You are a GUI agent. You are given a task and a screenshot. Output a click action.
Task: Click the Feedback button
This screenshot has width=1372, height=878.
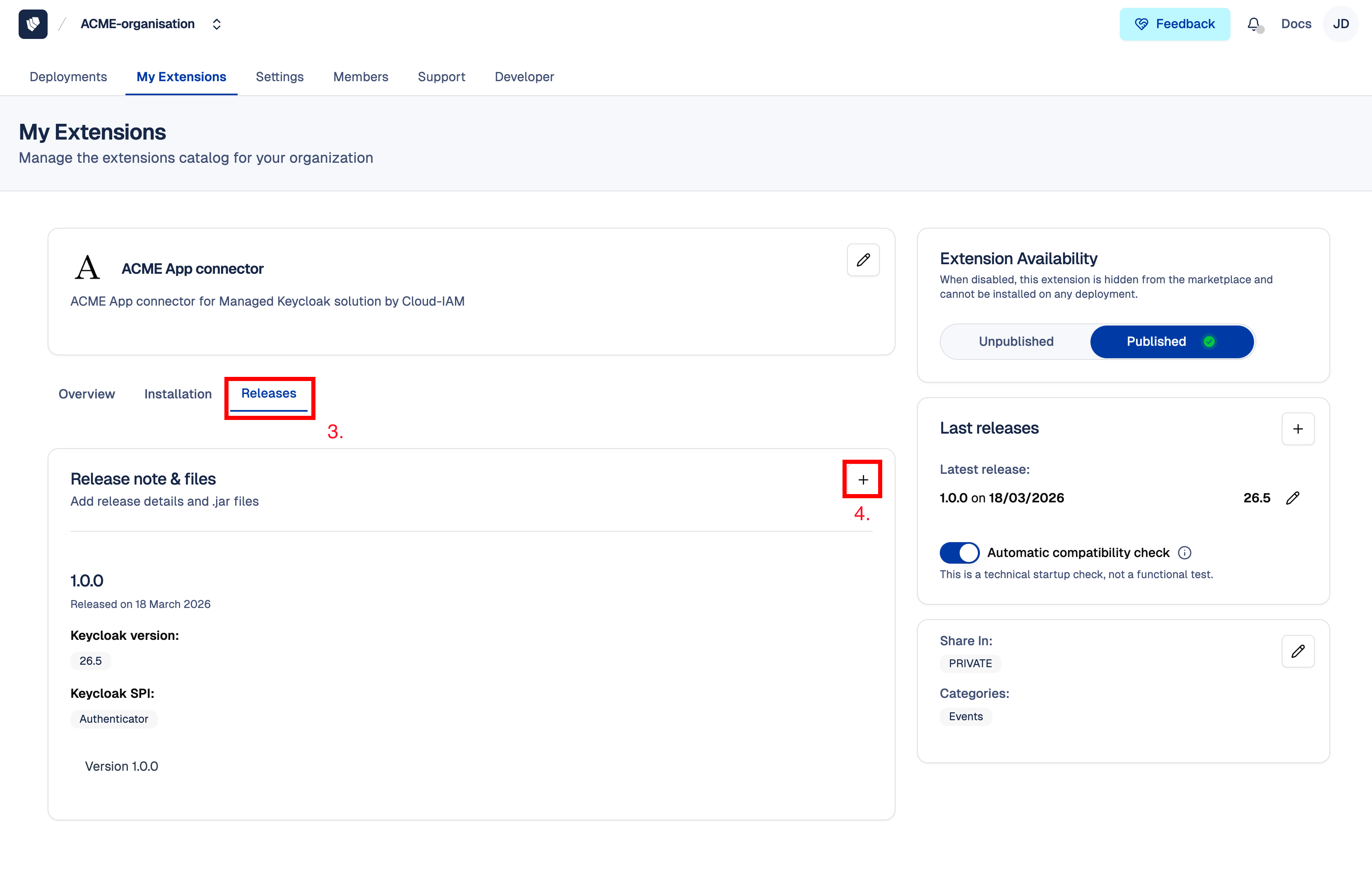point(1174,24)
